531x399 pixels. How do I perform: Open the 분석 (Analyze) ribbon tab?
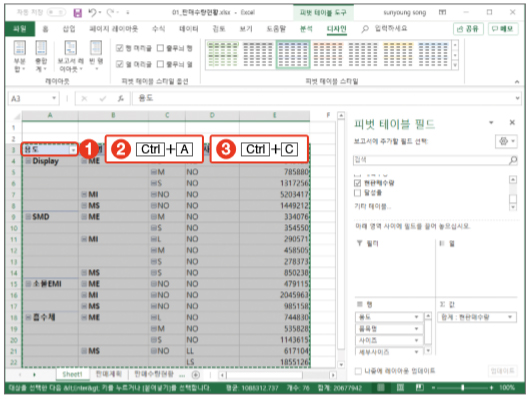[x=306, y=29]
